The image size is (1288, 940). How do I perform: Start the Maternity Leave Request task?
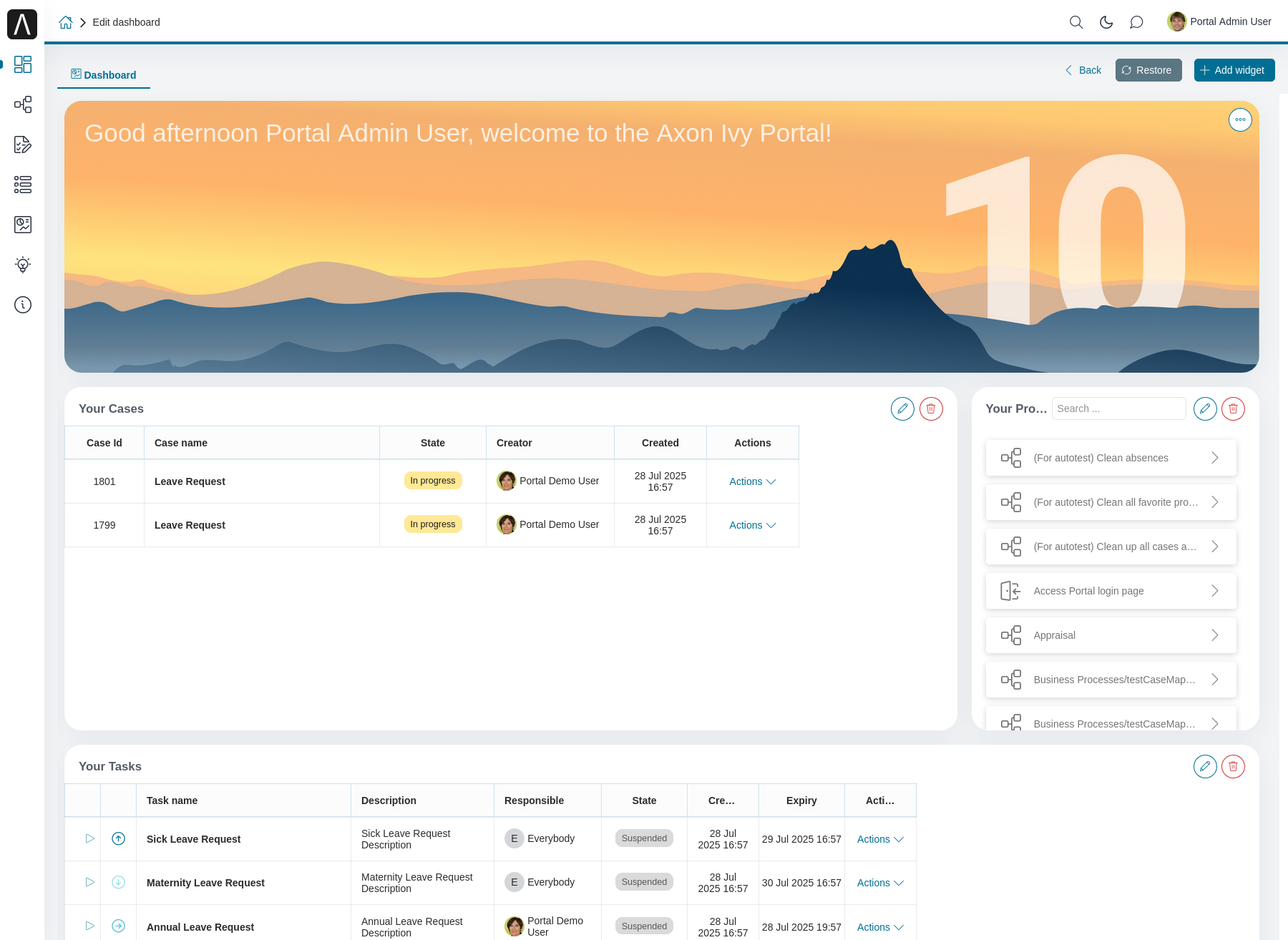[90, 882]
